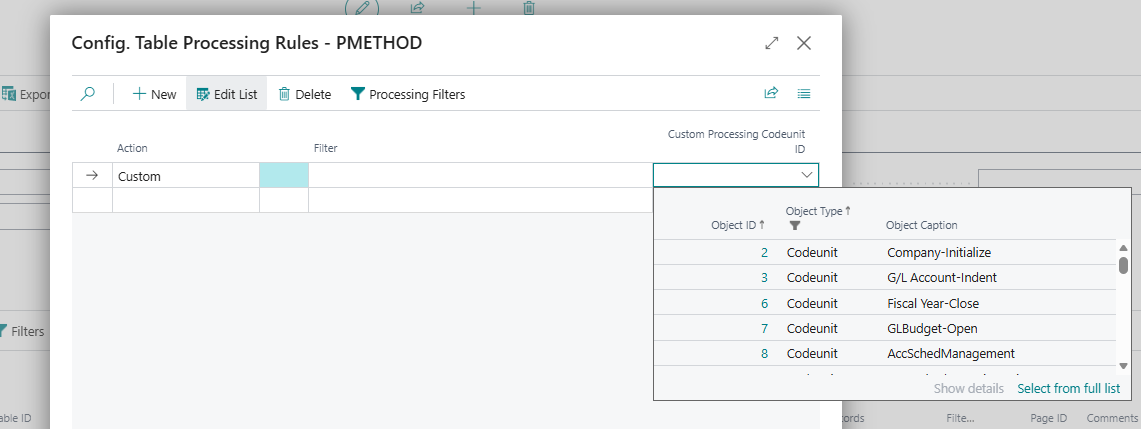Expand the dialog with the double-arrow icon
The width and height of the screenshot is (1141, 429).
(x=771, y=43)
